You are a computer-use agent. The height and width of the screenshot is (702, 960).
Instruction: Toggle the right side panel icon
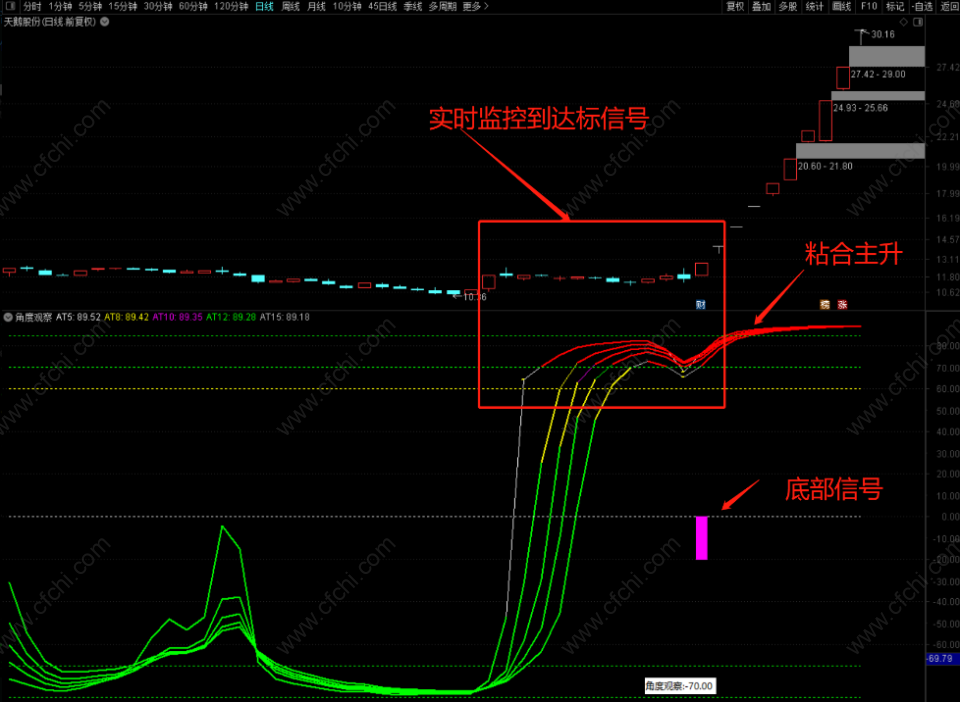coord(918,22)
